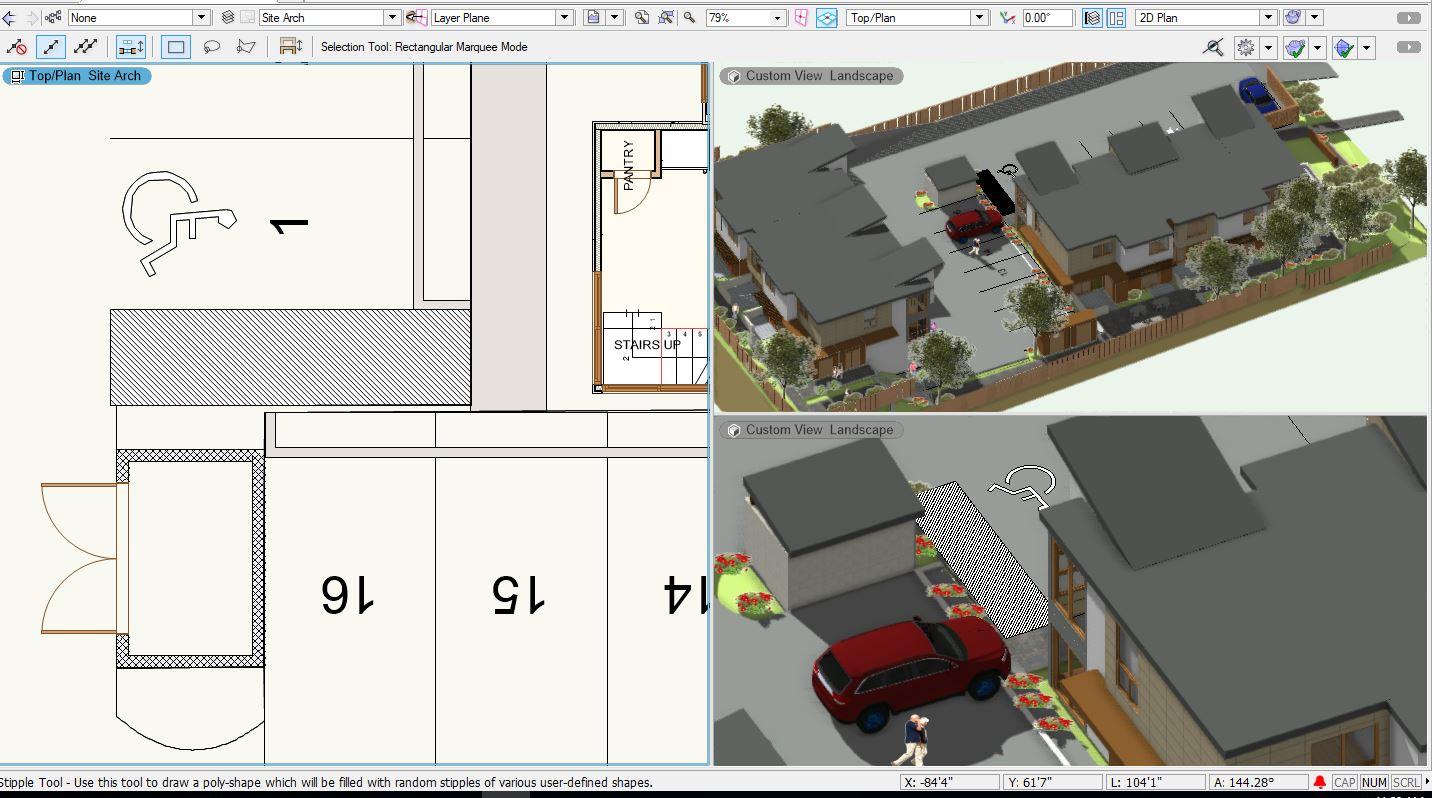Open the Classes organization icon
1432x798 pixels.
pyautogui.click(x=53, y=18)
